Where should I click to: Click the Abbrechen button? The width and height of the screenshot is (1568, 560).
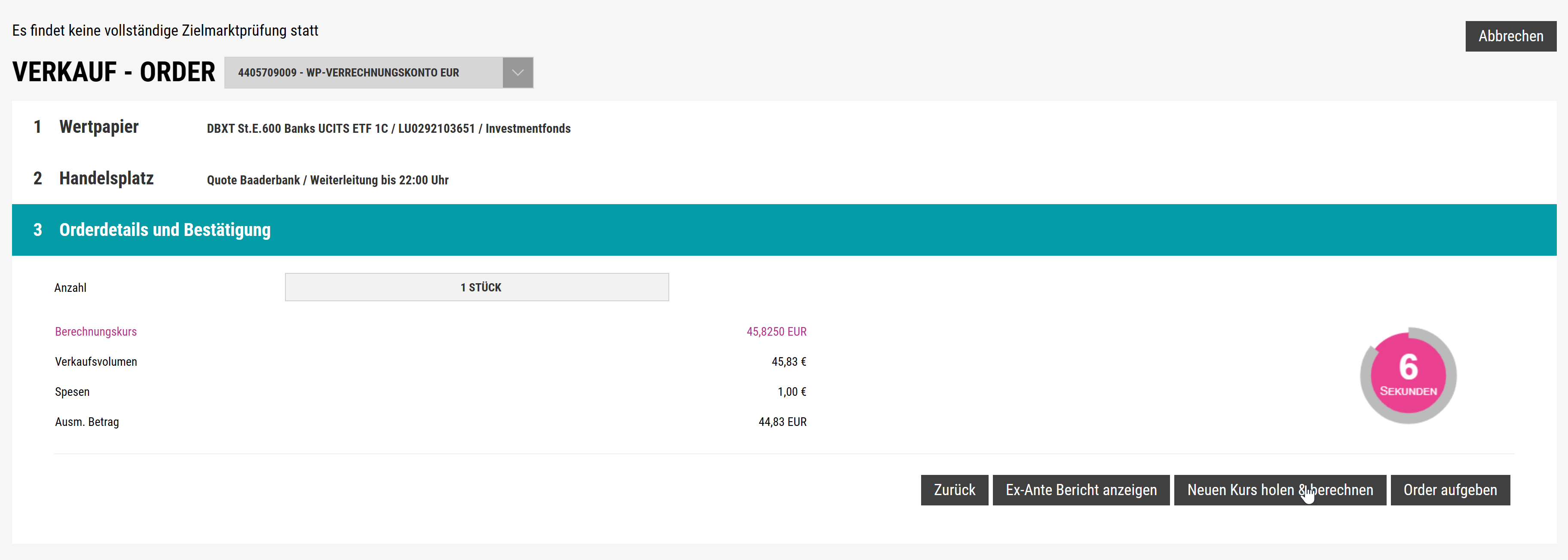(1510, 36)
